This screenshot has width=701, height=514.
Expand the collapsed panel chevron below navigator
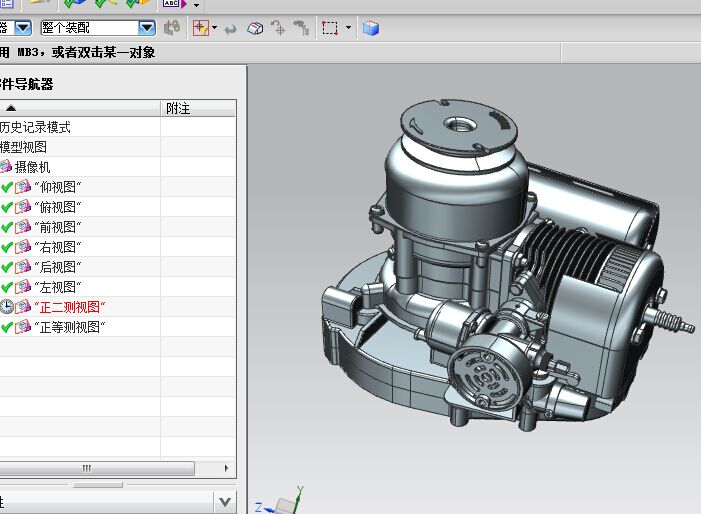(225, 502)
